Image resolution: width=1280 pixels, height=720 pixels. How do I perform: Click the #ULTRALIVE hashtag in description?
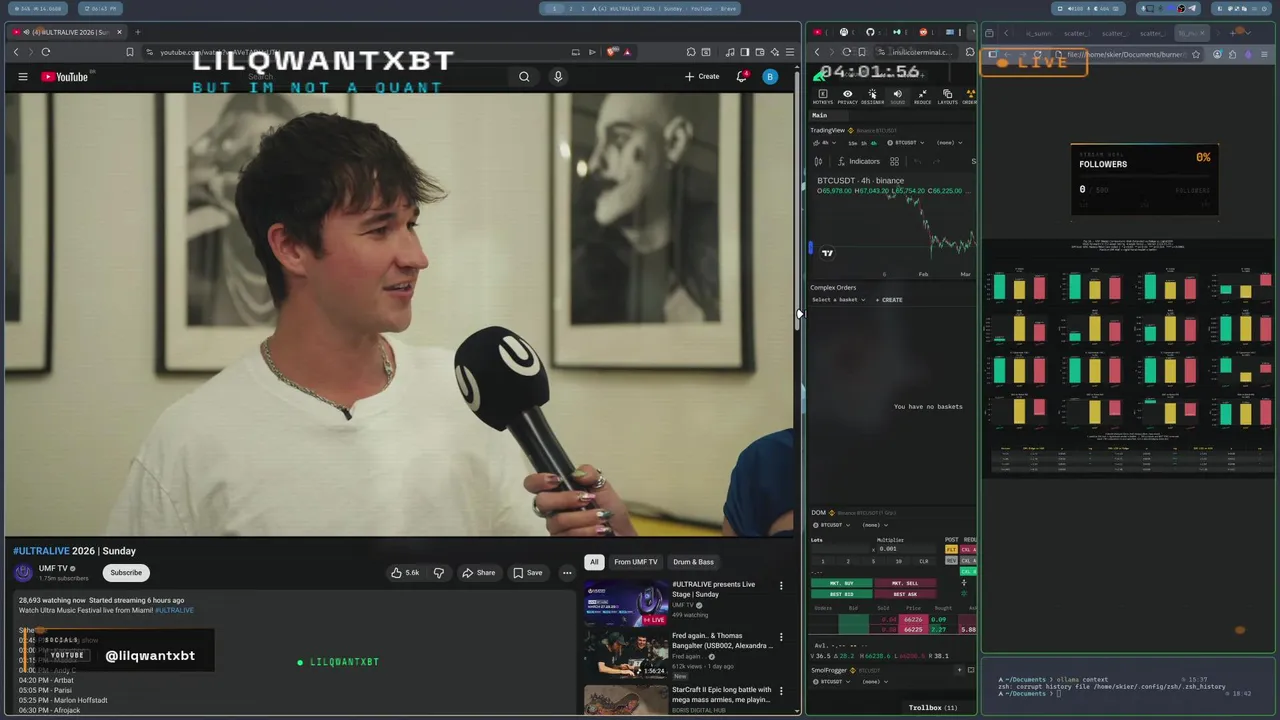174,610
